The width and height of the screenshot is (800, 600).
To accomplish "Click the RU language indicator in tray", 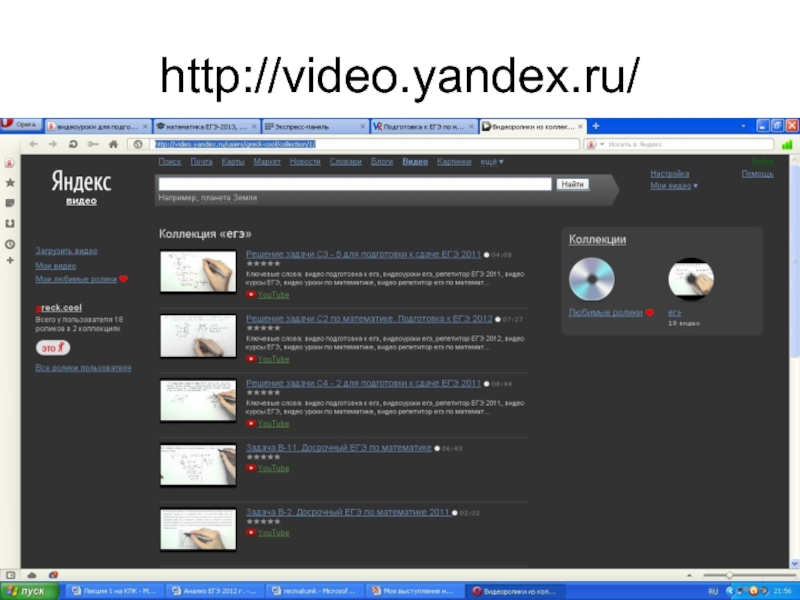I will pyautogui.click(x=713, y=591).
